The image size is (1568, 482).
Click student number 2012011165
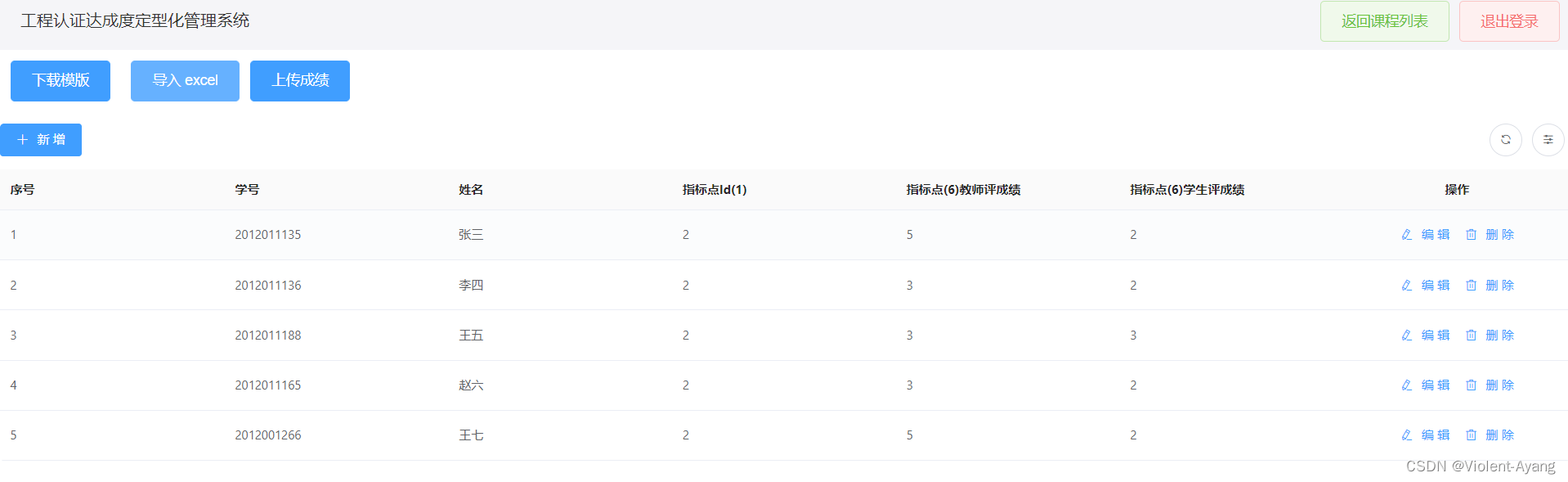(x=268, y=385)
